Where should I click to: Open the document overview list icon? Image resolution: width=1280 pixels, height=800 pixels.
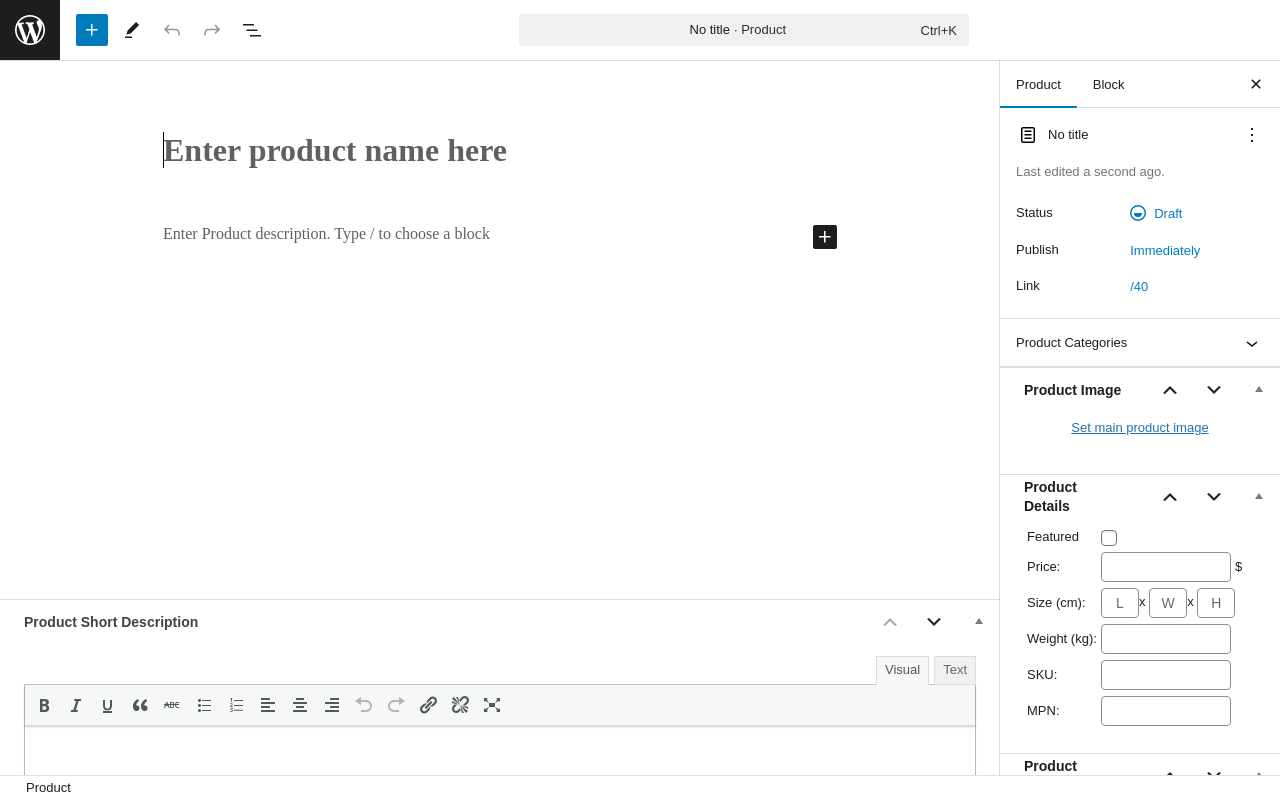[x=252, y=30]
